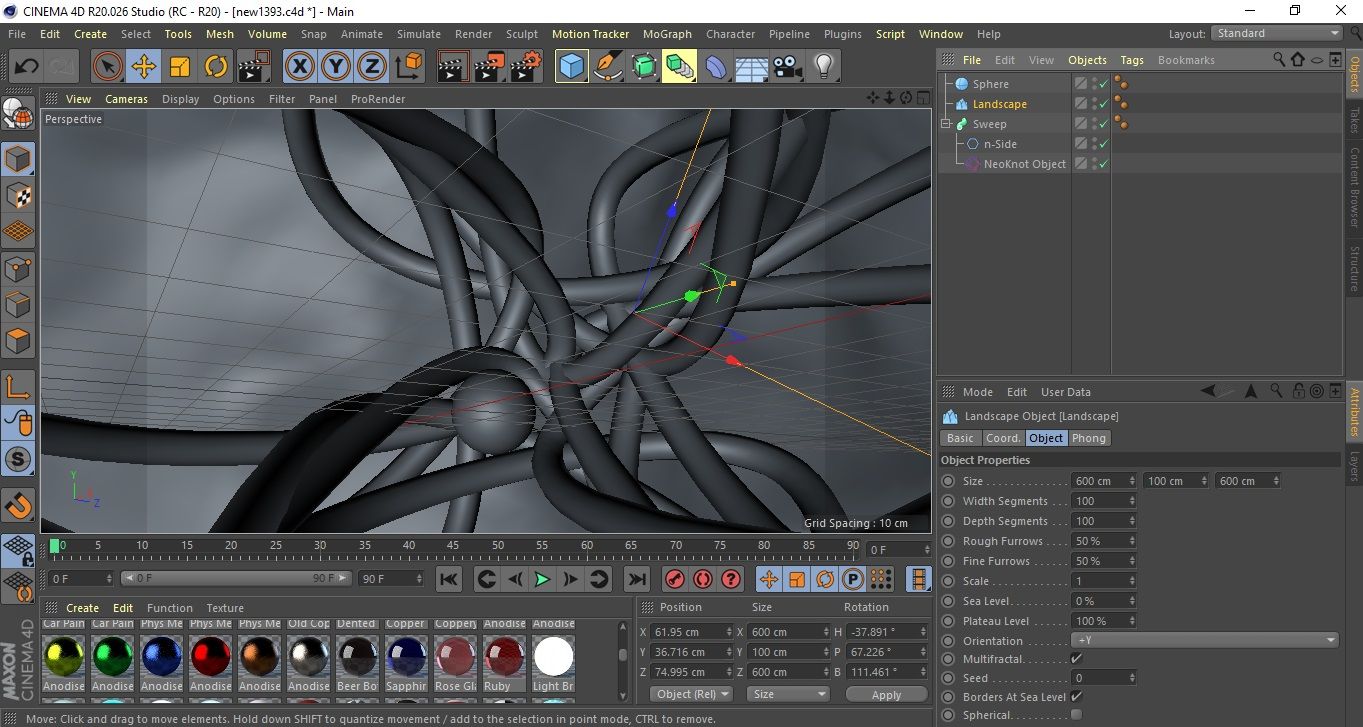The width and height of the screenshot is (1363, 727).
Task: Go to end of animation
Action: [x=636, y=579]
